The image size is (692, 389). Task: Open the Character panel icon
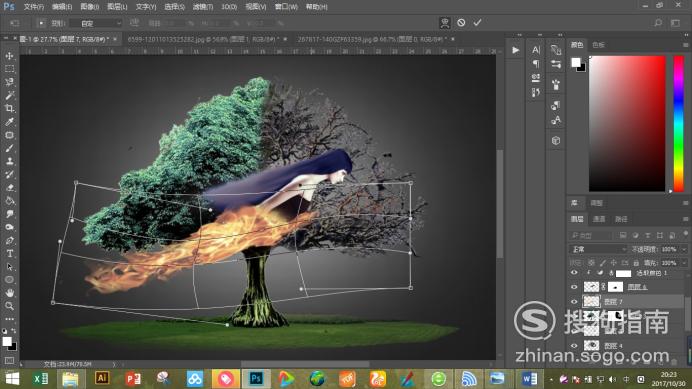[536, 50]
